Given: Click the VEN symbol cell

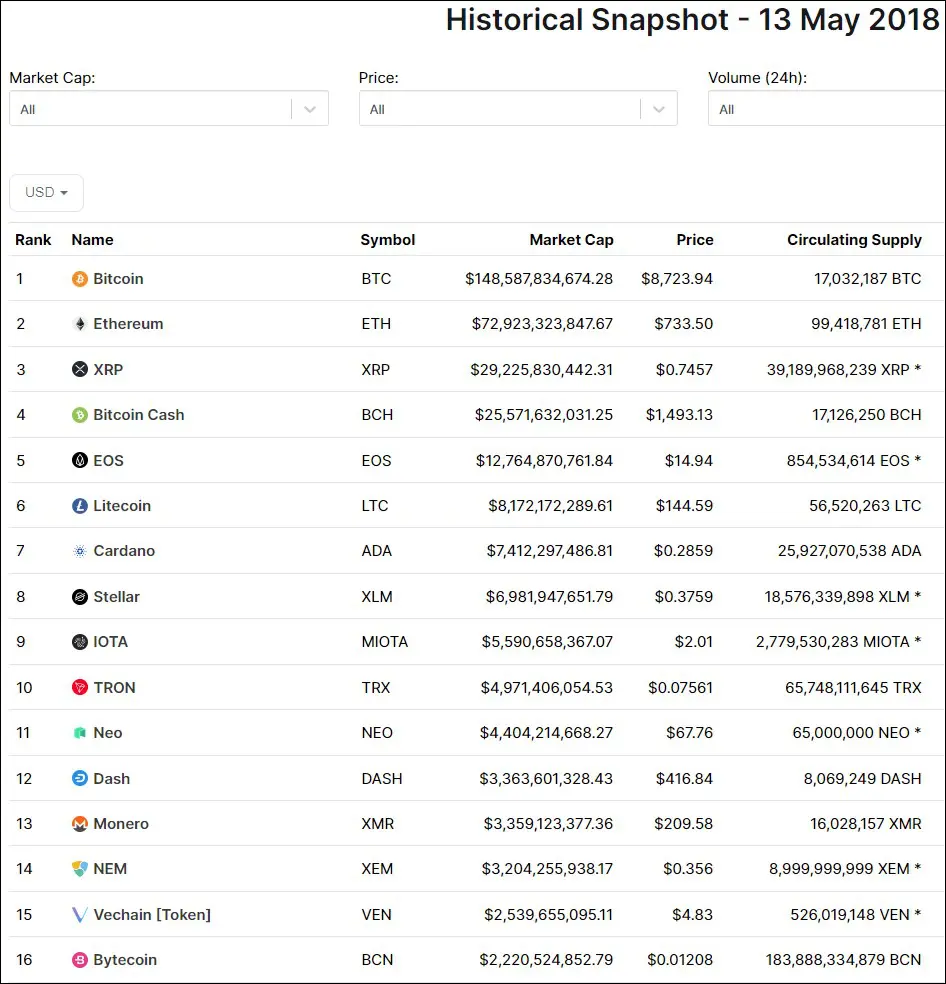Looking at the screenshot, I should pyautogui.click(x=377, y=915).
